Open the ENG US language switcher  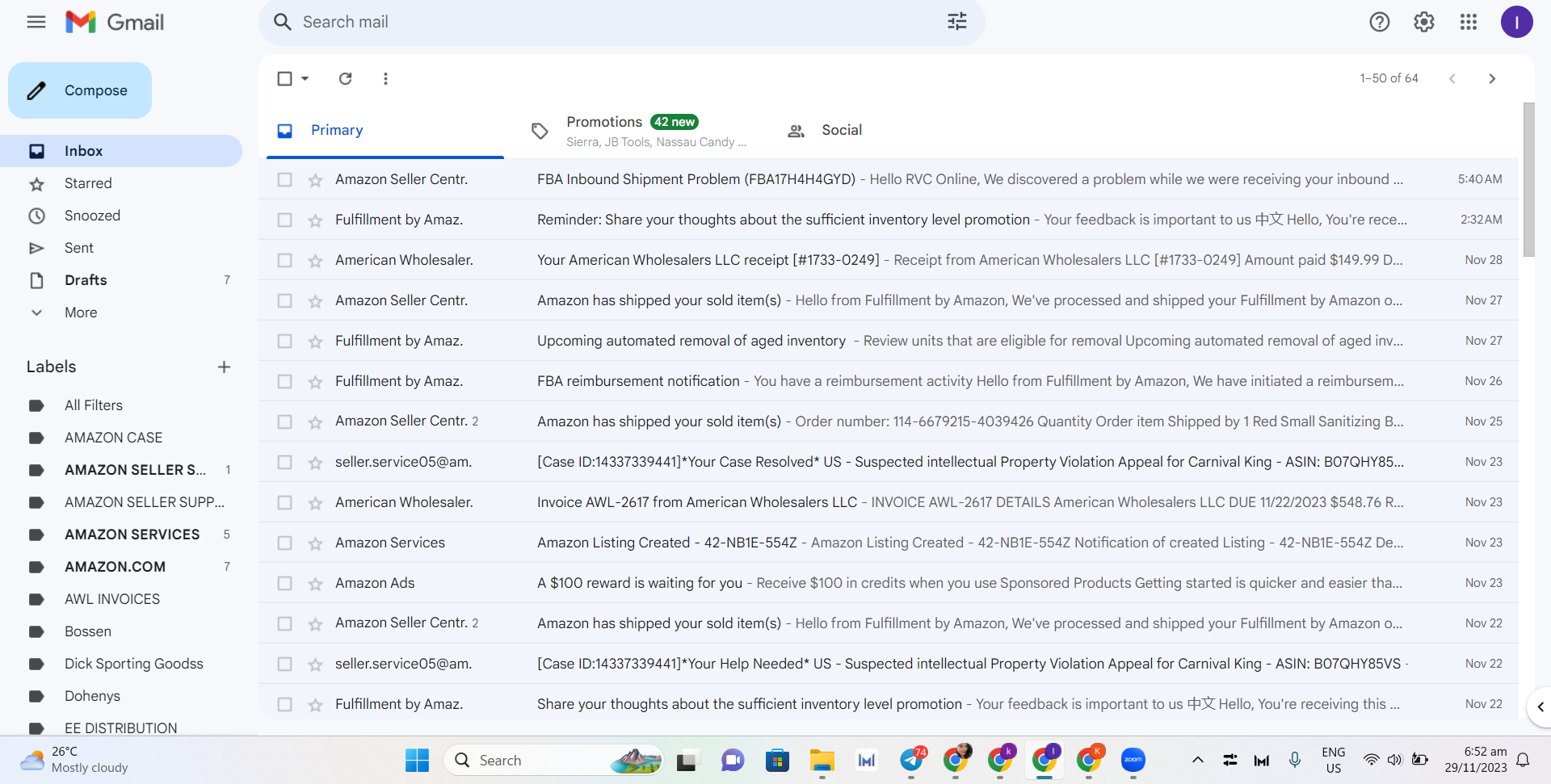[x=1333, y=760]
